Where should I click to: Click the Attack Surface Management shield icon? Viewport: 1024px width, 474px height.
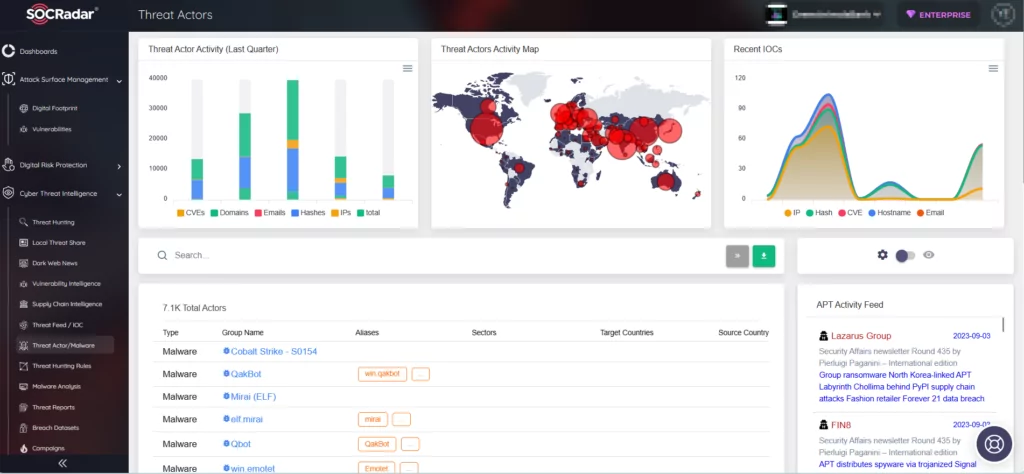pos(8,80)
